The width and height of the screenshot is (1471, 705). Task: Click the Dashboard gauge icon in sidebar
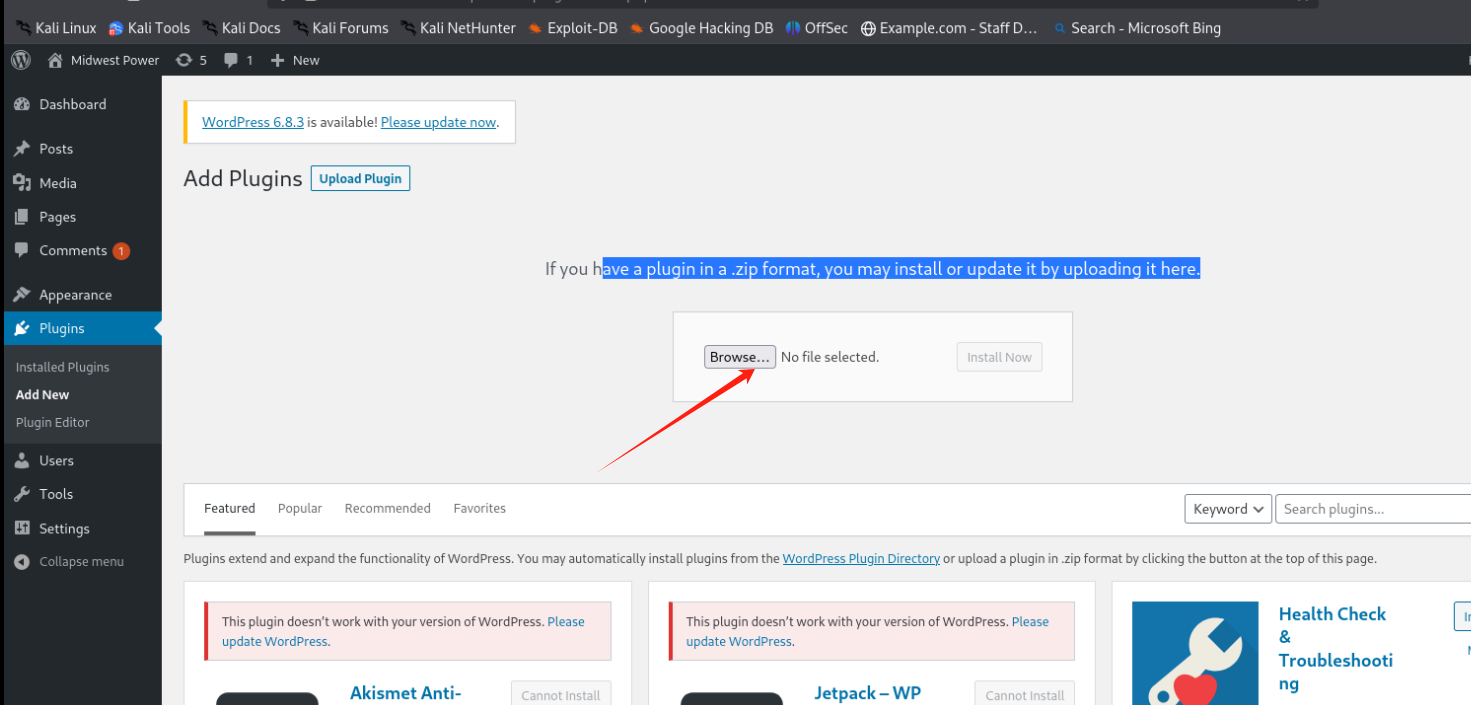click(x=22, y=104)
